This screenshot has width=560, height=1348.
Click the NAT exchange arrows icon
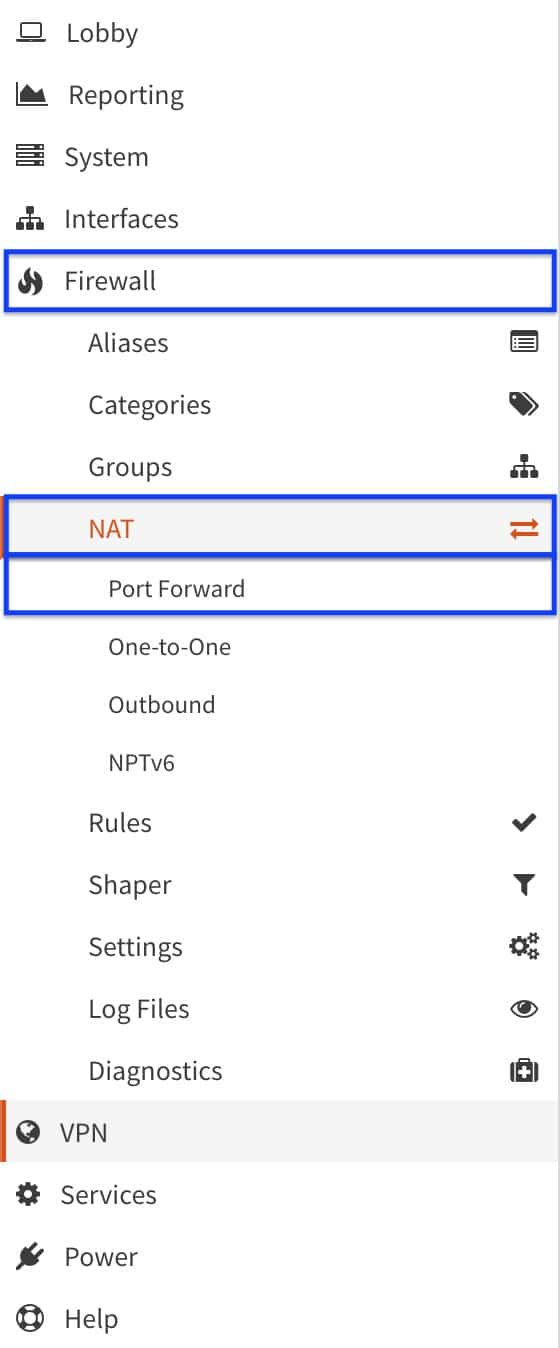coord(524,529)
